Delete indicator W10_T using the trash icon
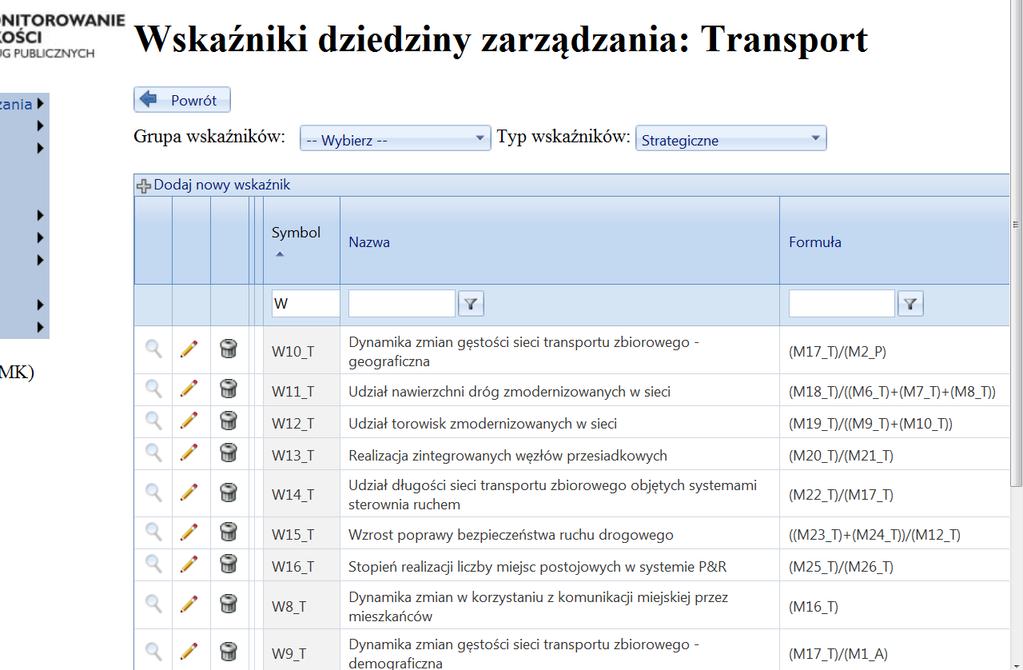 point(228,348)
